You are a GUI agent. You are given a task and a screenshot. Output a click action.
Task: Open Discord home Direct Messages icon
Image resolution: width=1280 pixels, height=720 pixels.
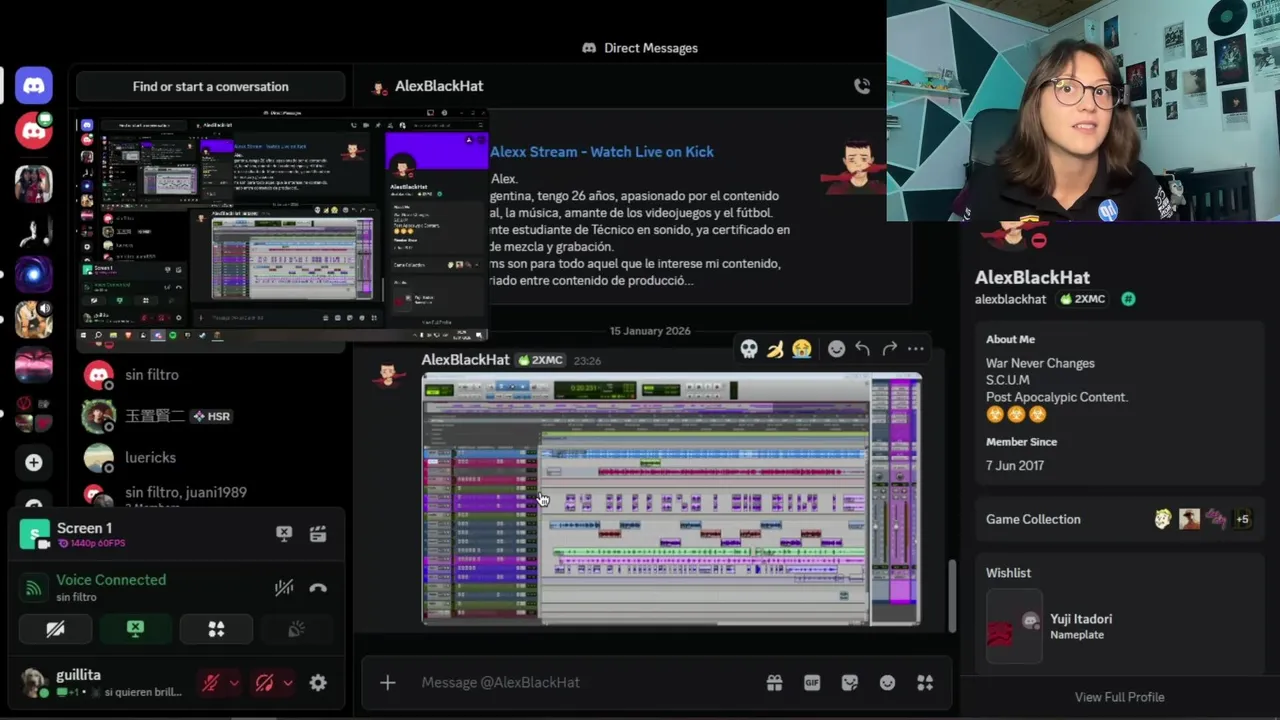34,86
